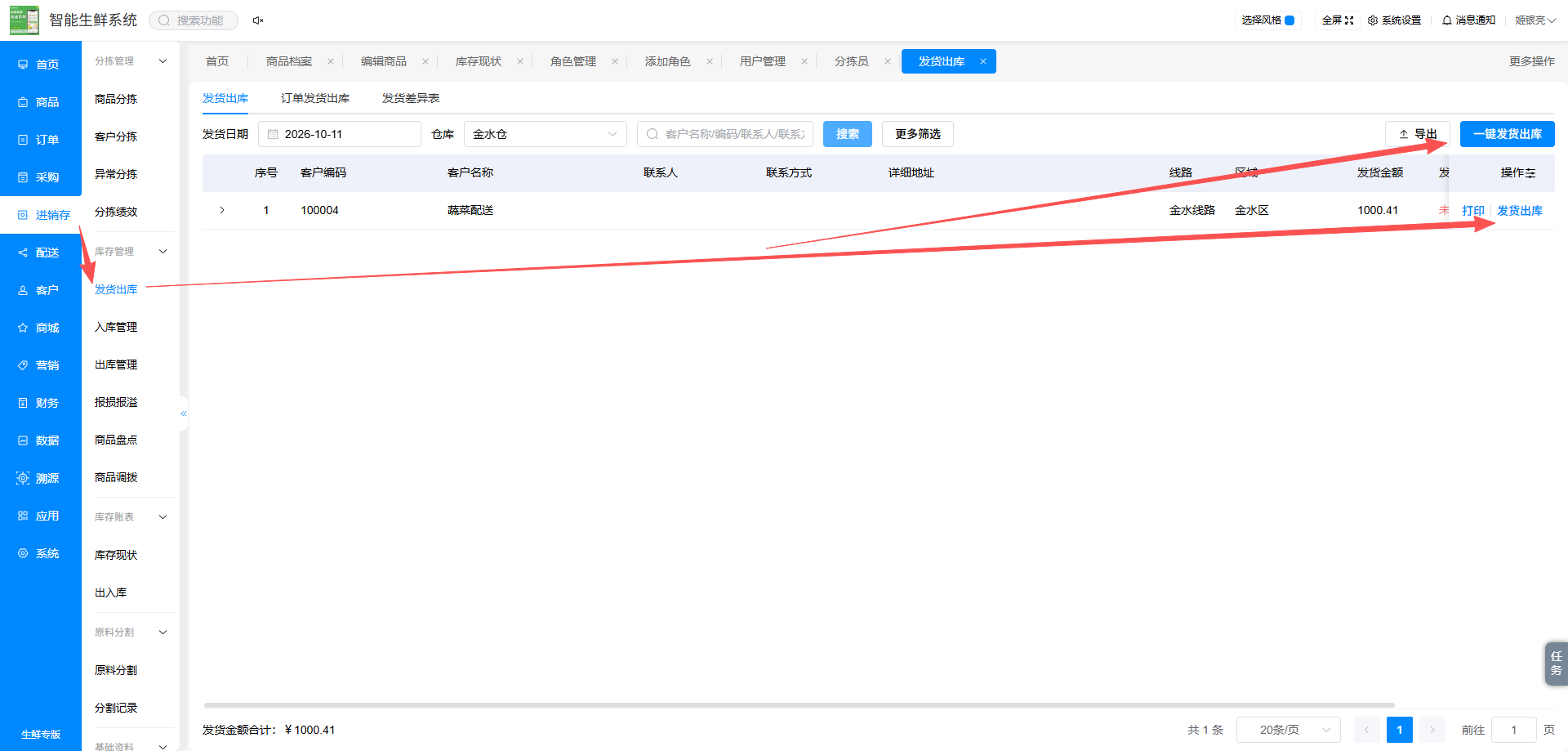Image resolution: width=1568 pixels, height=751 pixels.
Task: Open the 商品 sidebar module
Action: (41, 102)
